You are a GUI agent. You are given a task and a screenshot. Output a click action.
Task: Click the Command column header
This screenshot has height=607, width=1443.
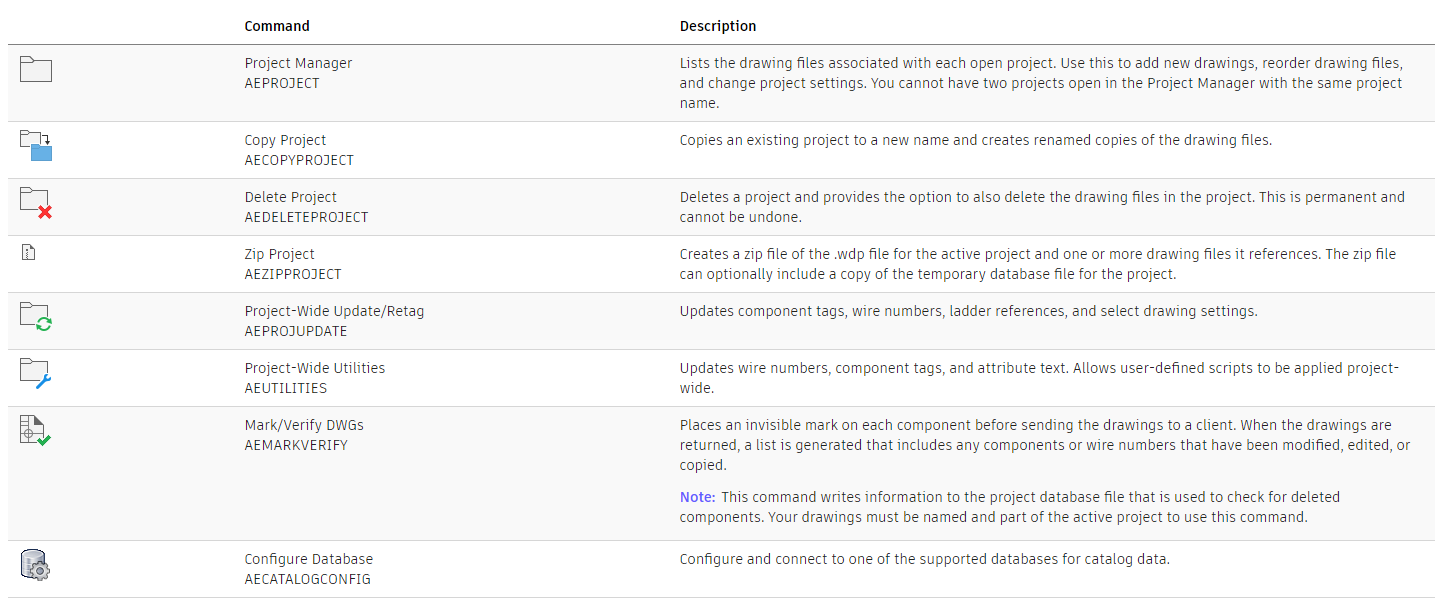(277, 26)
